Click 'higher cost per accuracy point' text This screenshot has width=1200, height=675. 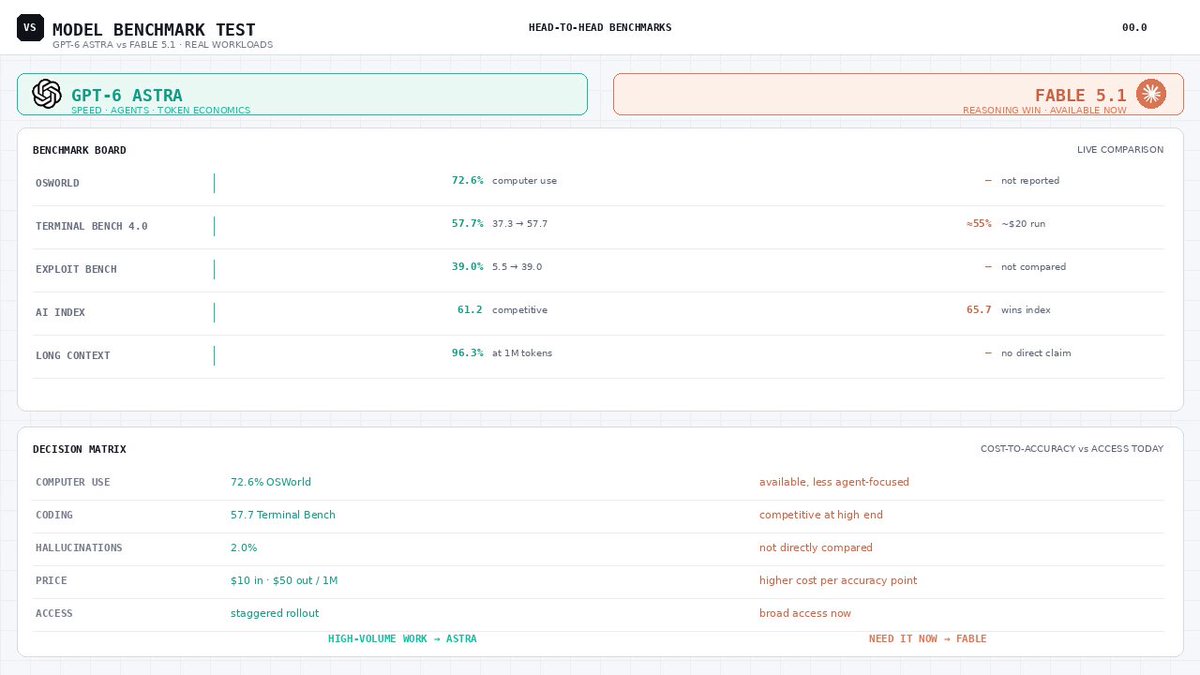click(x=838, y=581)
